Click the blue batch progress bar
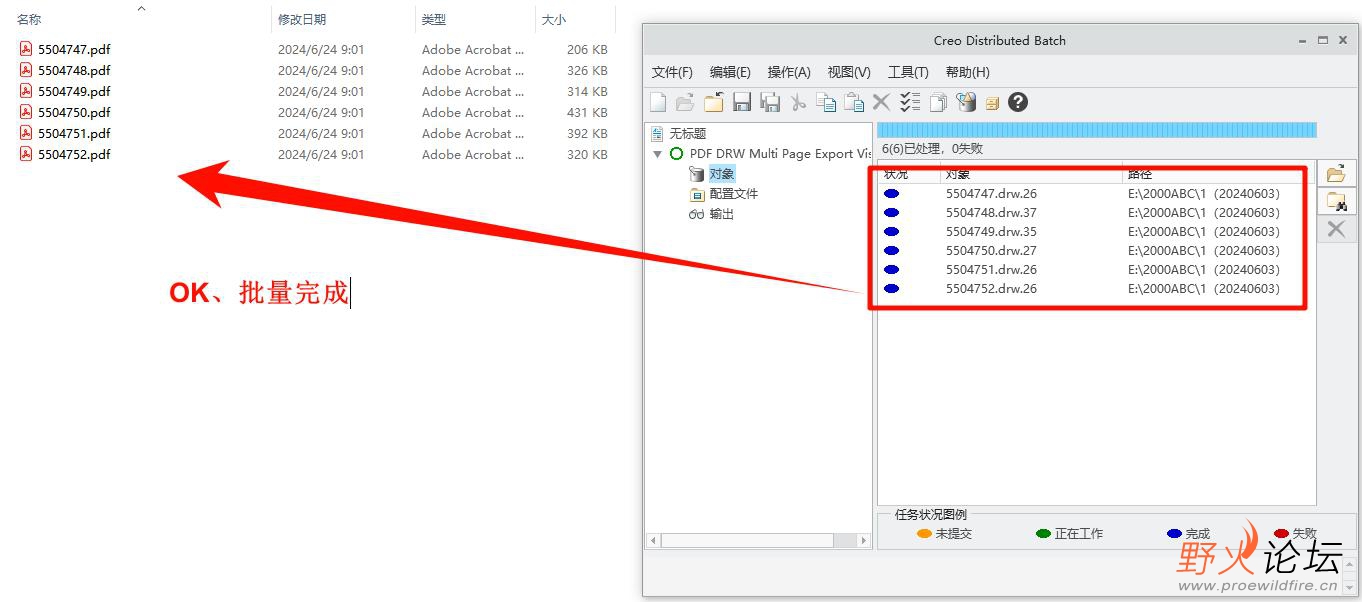Screen dimensions: 1362x602 point(1097,130)
